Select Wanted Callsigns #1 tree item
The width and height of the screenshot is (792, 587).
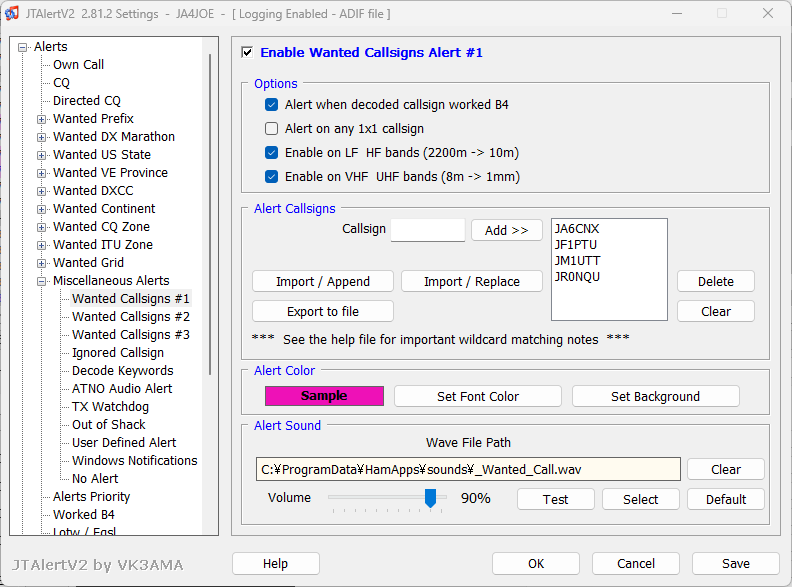131,299
